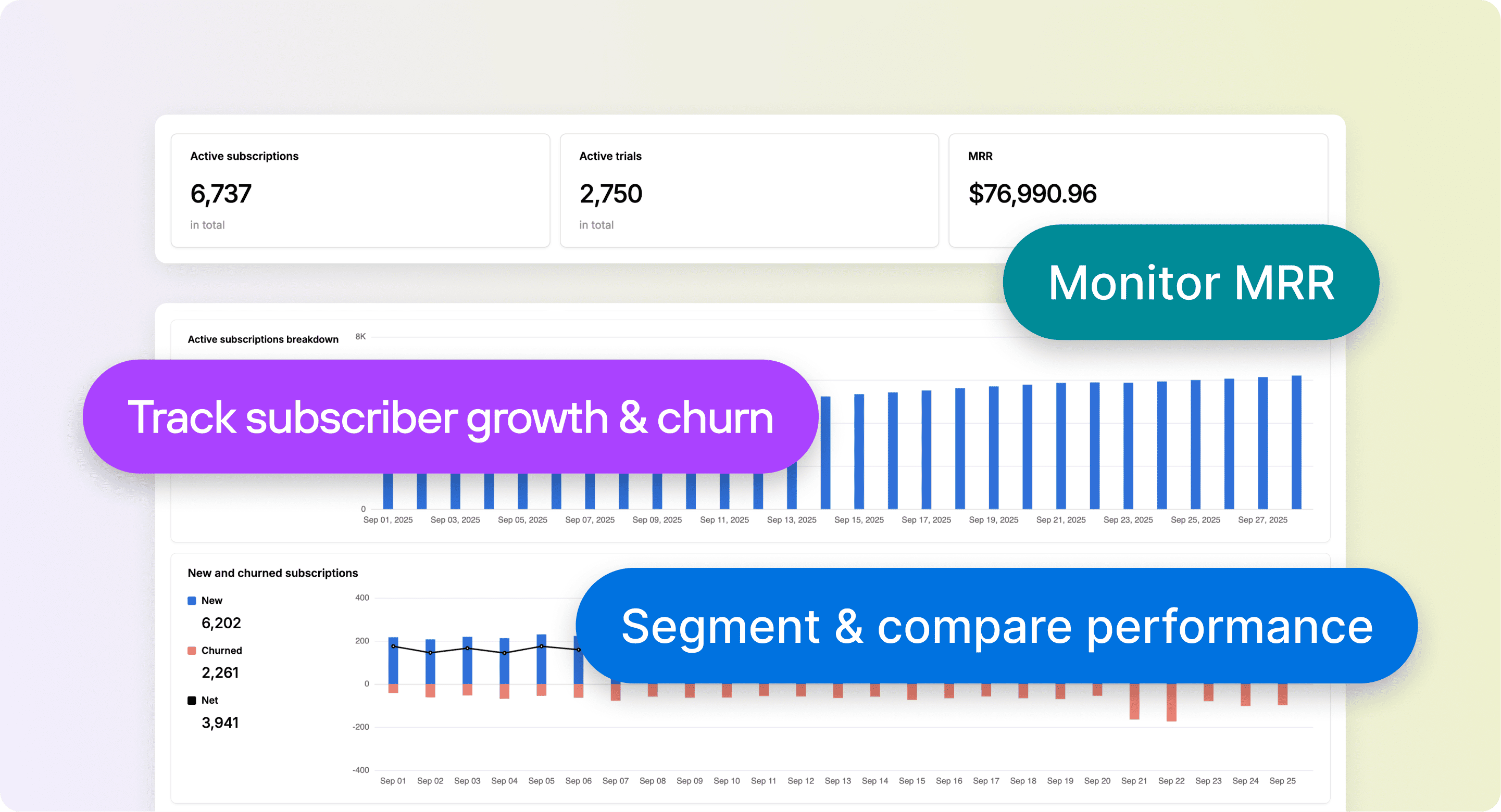Click the Churned legend label
Image resolution: width=1501 pixels, height=812 pixels.
coord(221,651)
